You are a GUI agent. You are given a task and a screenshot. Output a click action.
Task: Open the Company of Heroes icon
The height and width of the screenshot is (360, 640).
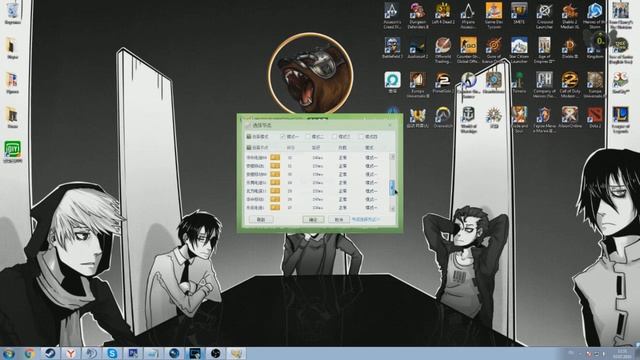point(544,84)
